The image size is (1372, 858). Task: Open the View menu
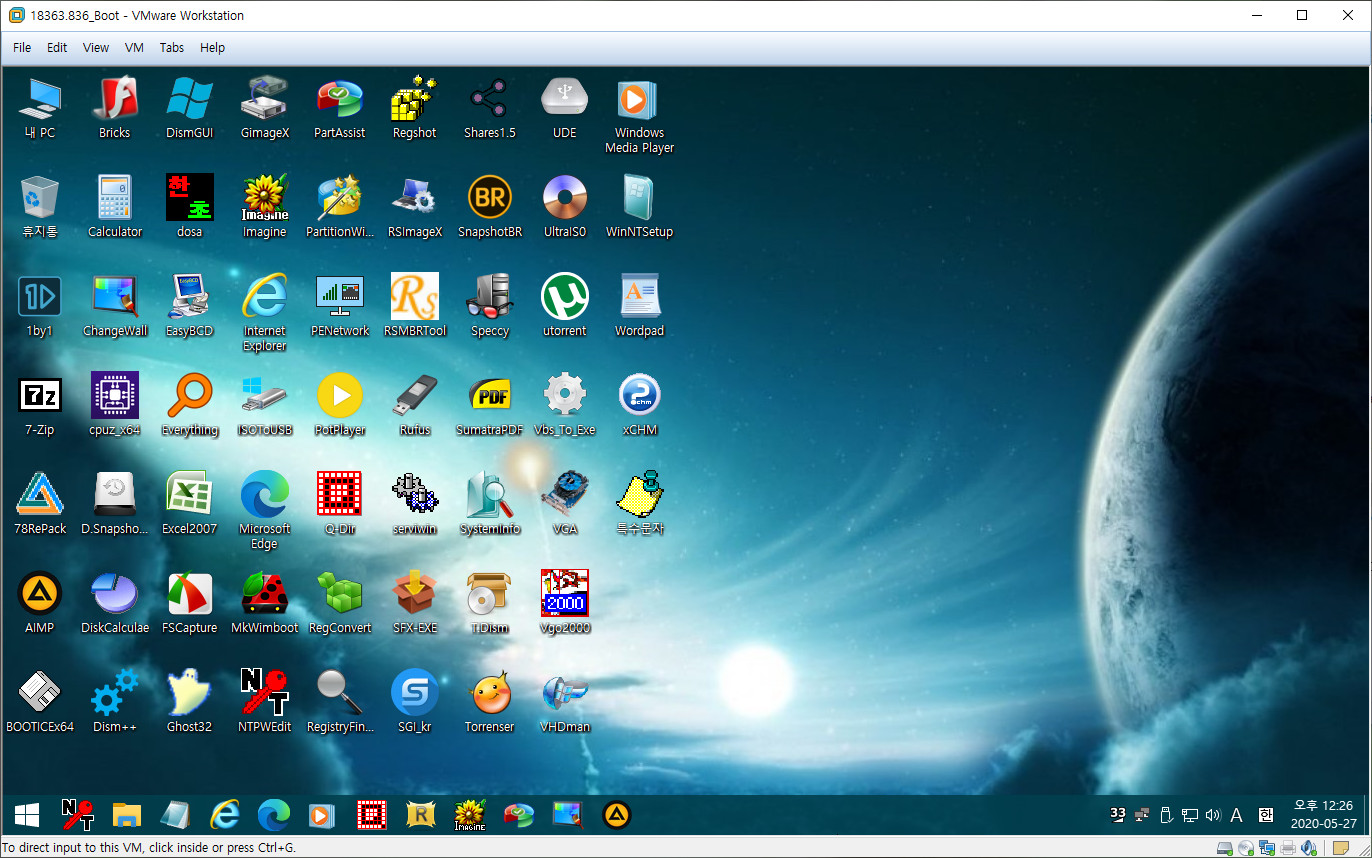click(96, 47)
